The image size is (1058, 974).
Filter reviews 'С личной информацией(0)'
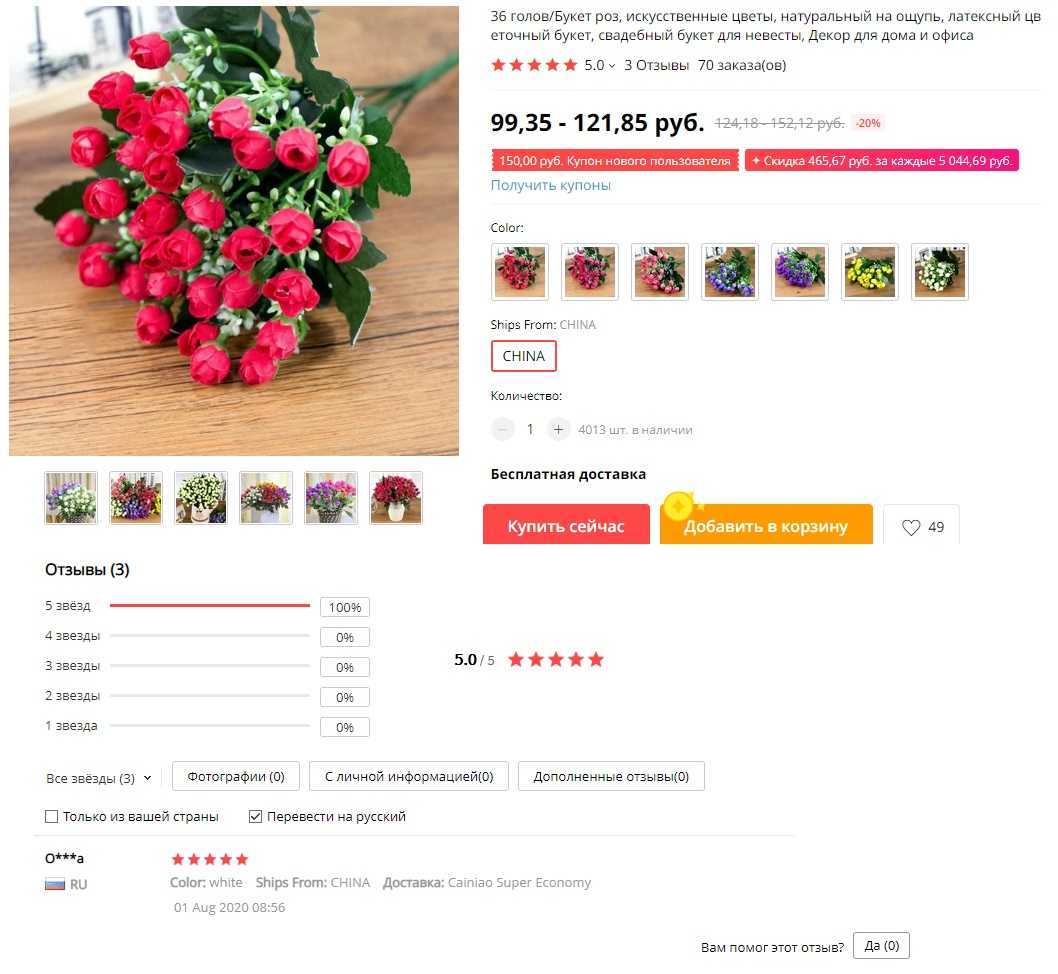coord(409,776)
